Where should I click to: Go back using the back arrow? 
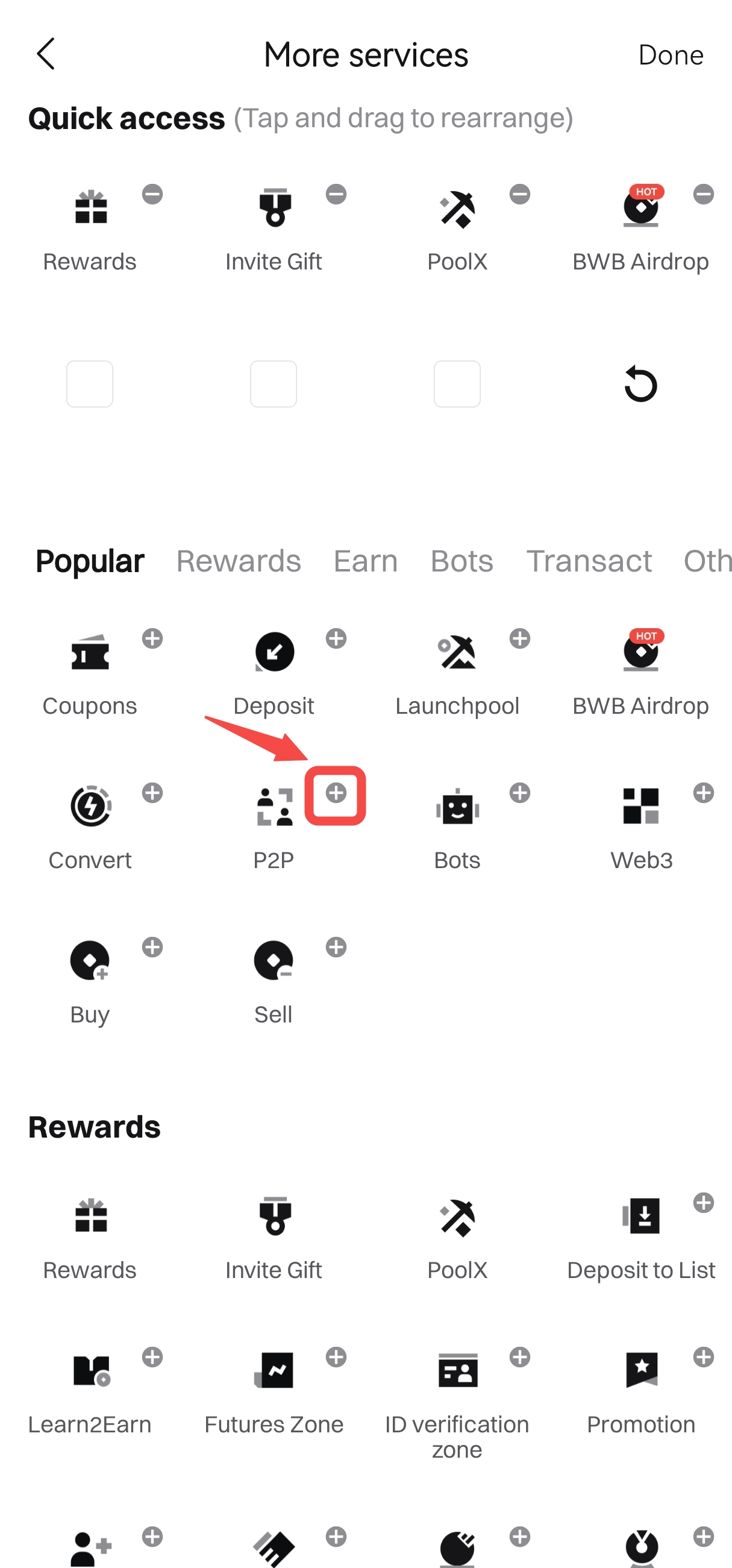click(x=46, y=54)
